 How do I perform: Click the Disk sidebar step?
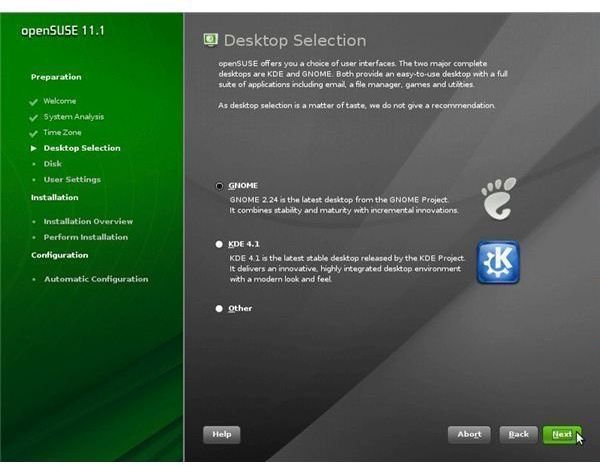tap(52, 164)
